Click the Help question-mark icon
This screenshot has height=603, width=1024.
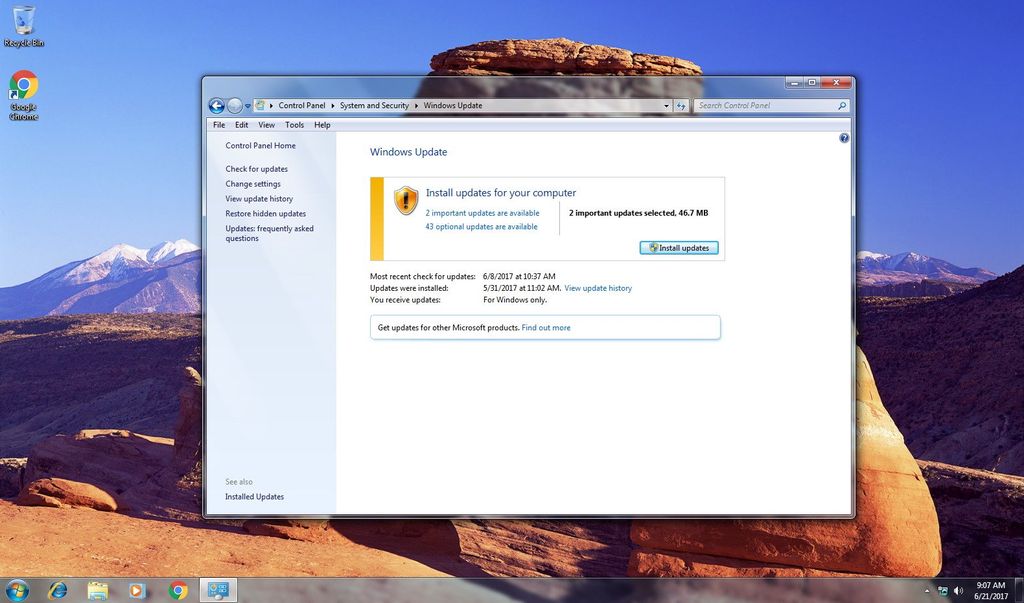tap(843, 137)
